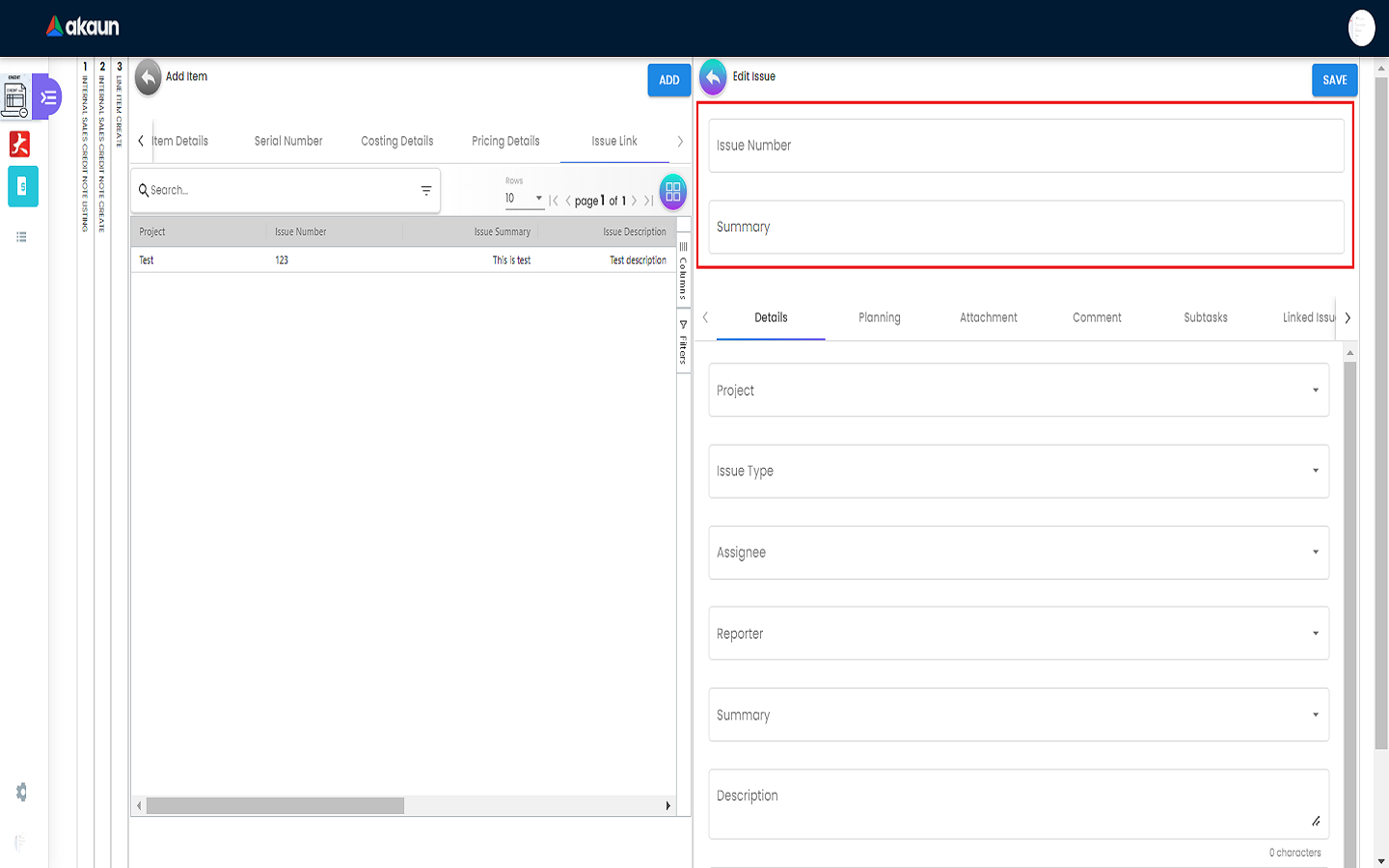The height and width of the screenshot is (868, 1389).
Task: Open the teal dollar document icon
Action: point(22,186)
